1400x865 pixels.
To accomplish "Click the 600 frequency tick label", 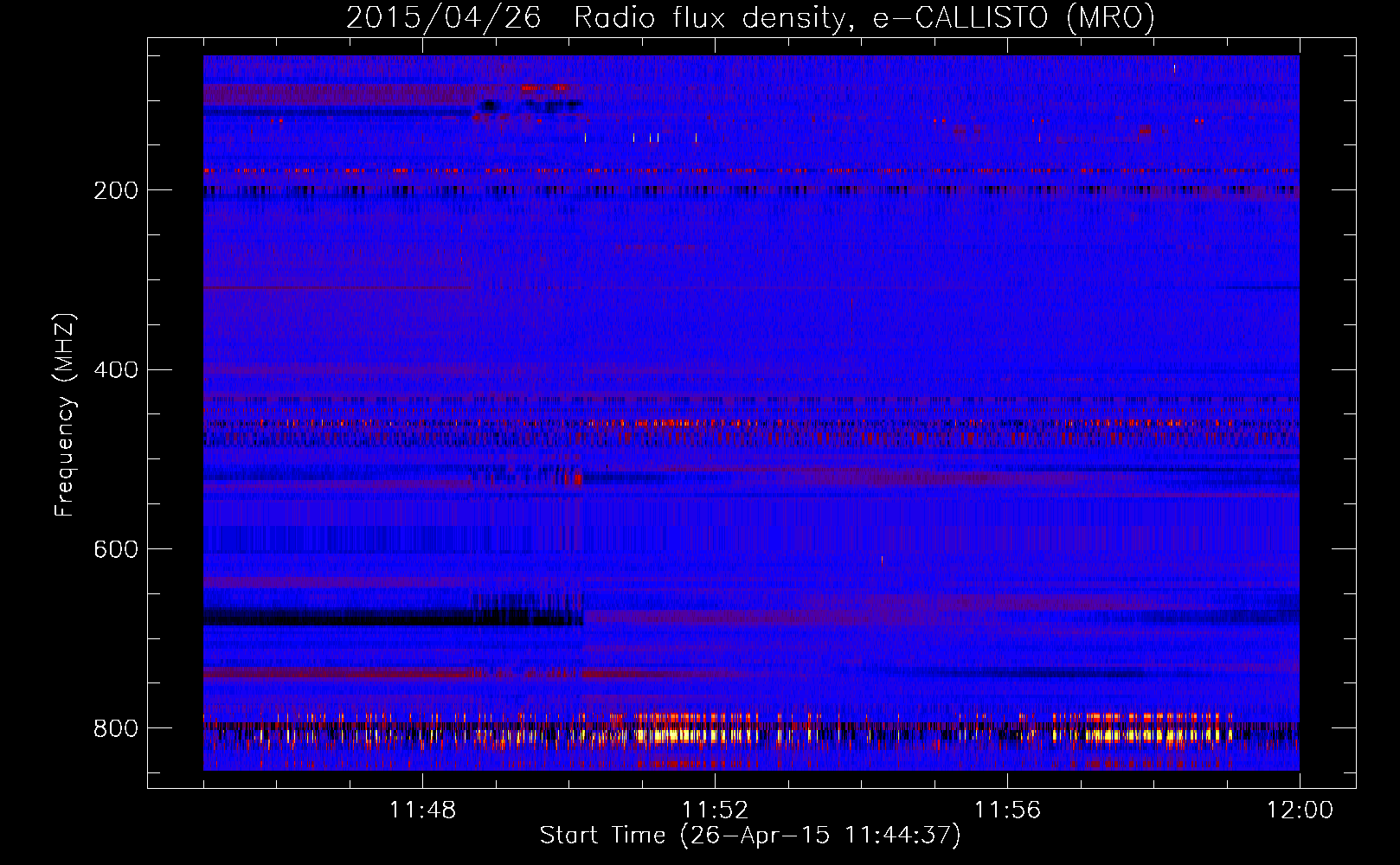I will pos(115,549).
